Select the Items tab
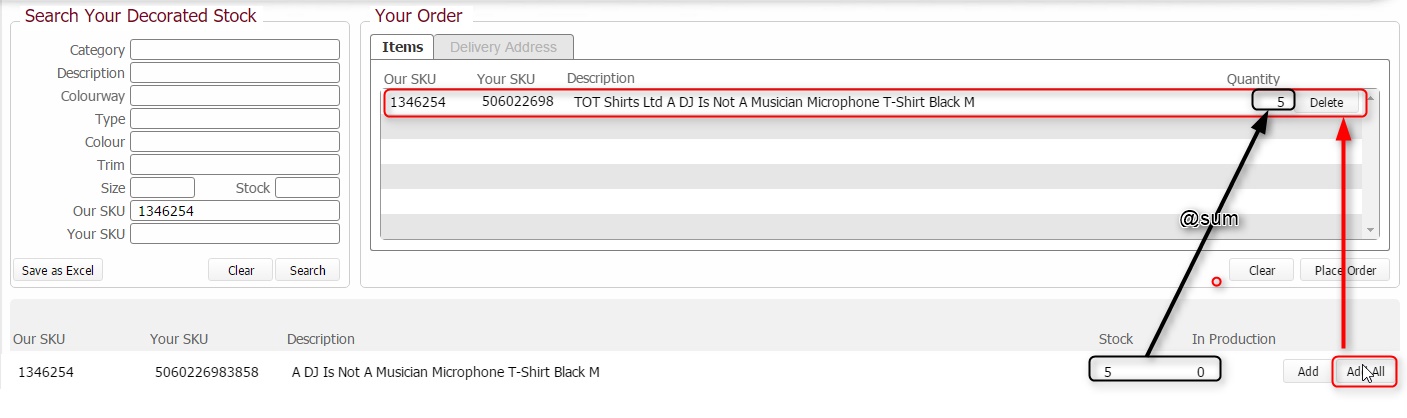The image size is (1407, 418). pyautogui.click(x=402, y=47)
